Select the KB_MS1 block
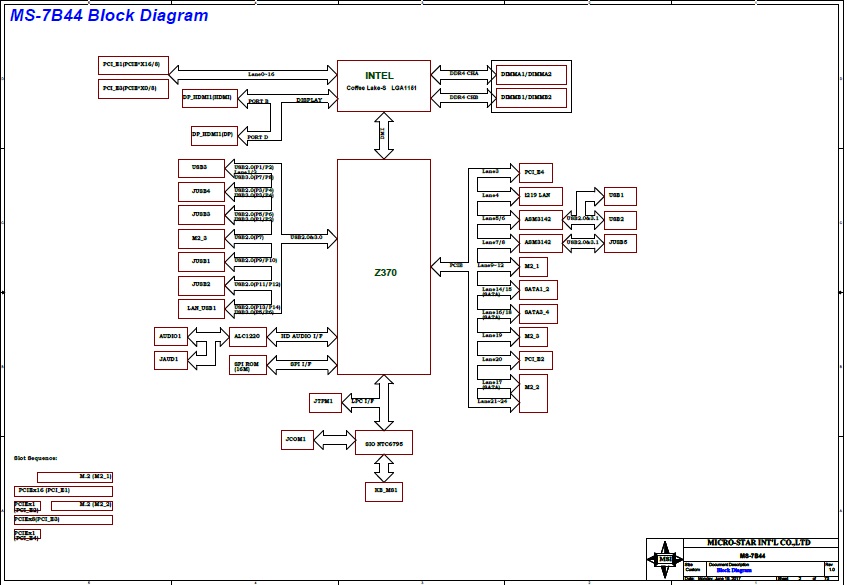This screenshot has width=847, height=585. pyautogui.click(x=383, y=491)
